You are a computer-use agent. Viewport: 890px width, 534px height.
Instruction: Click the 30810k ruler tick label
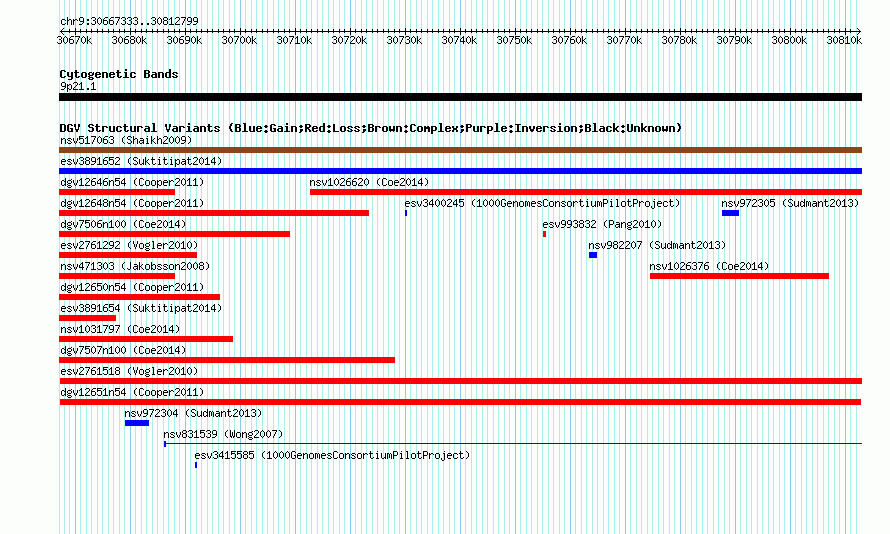pyautogui.click(x=844, y=40)
